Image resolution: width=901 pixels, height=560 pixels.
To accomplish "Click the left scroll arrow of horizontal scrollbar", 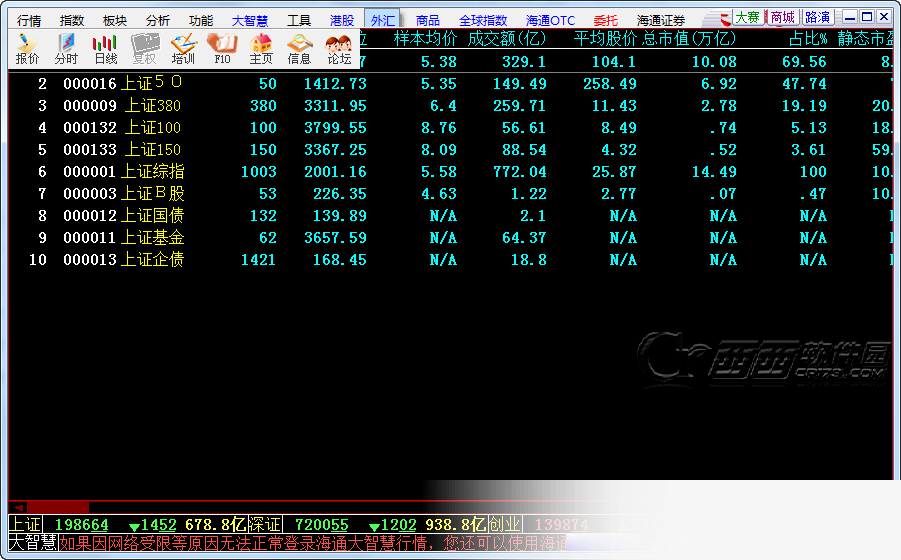I will click(x=18, y=507).
